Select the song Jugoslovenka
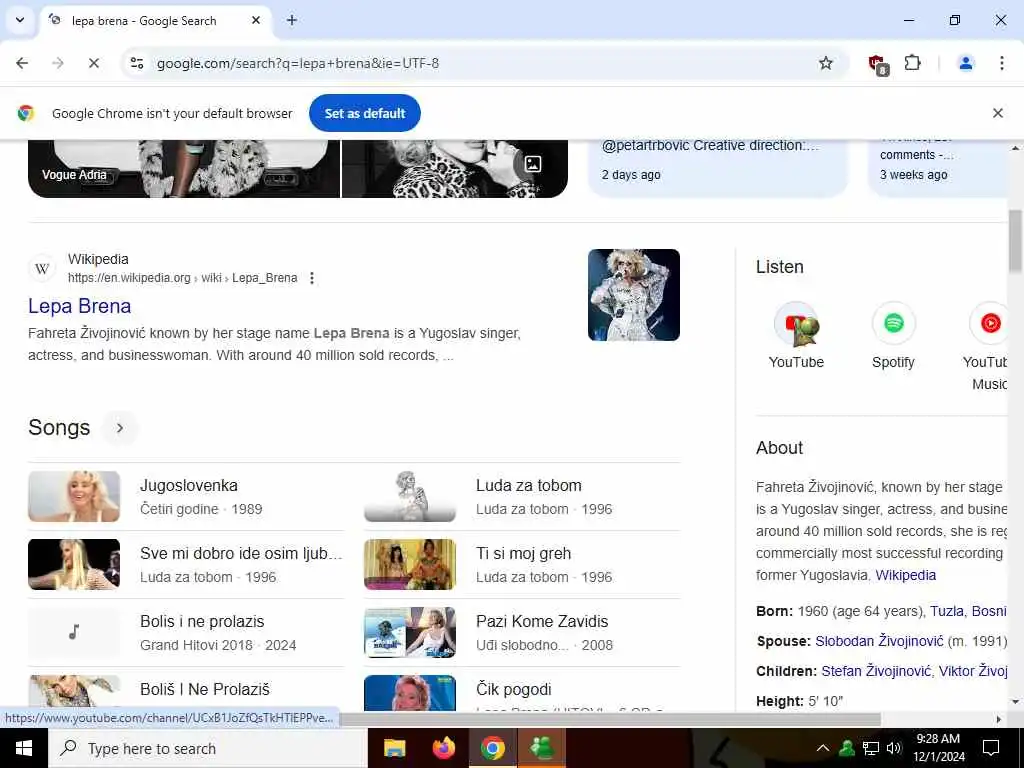Screen dimensions: 1024x768 (x=189, y=485)
